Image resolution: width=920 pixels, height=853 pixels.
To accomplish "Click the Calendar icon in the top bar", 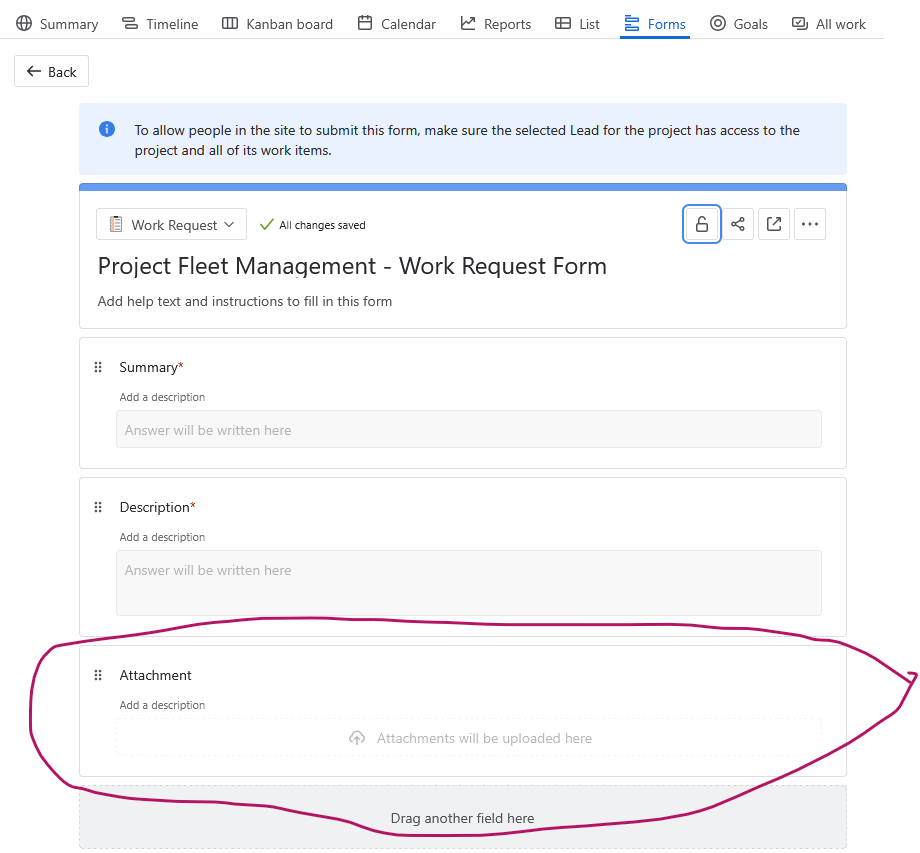I will pos(364,23).
